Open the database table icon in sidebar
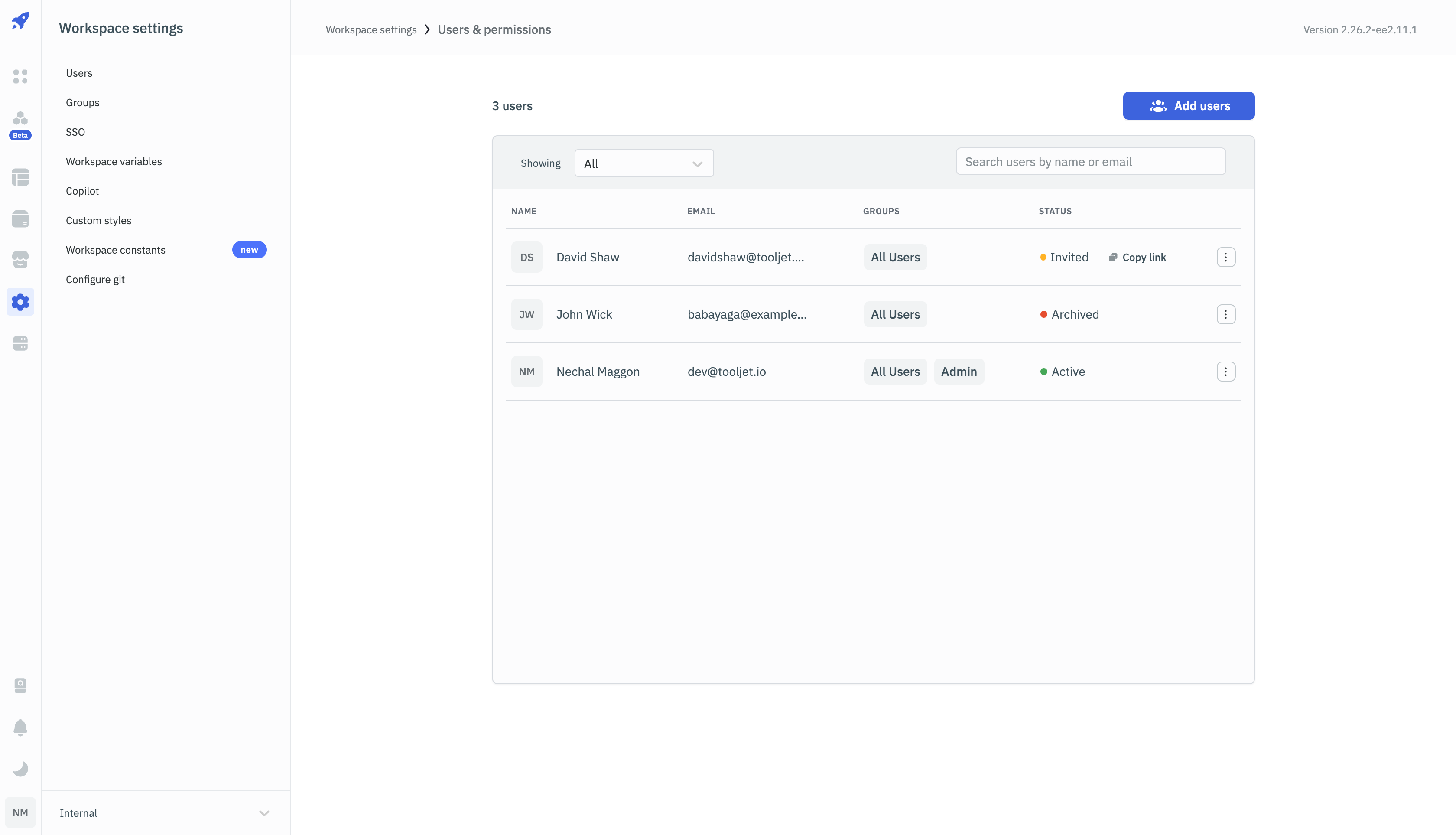1456x835 pixels. coord(20,177)
